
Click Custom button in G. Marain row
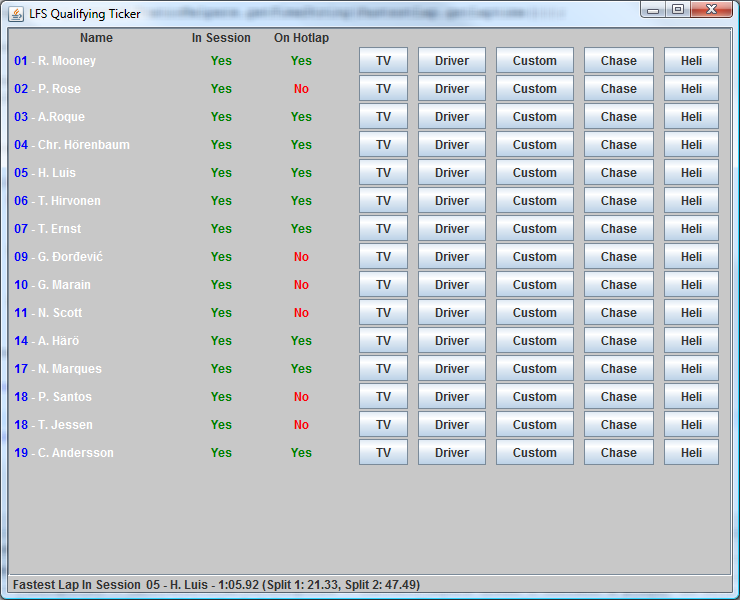(x=535, y=285)
